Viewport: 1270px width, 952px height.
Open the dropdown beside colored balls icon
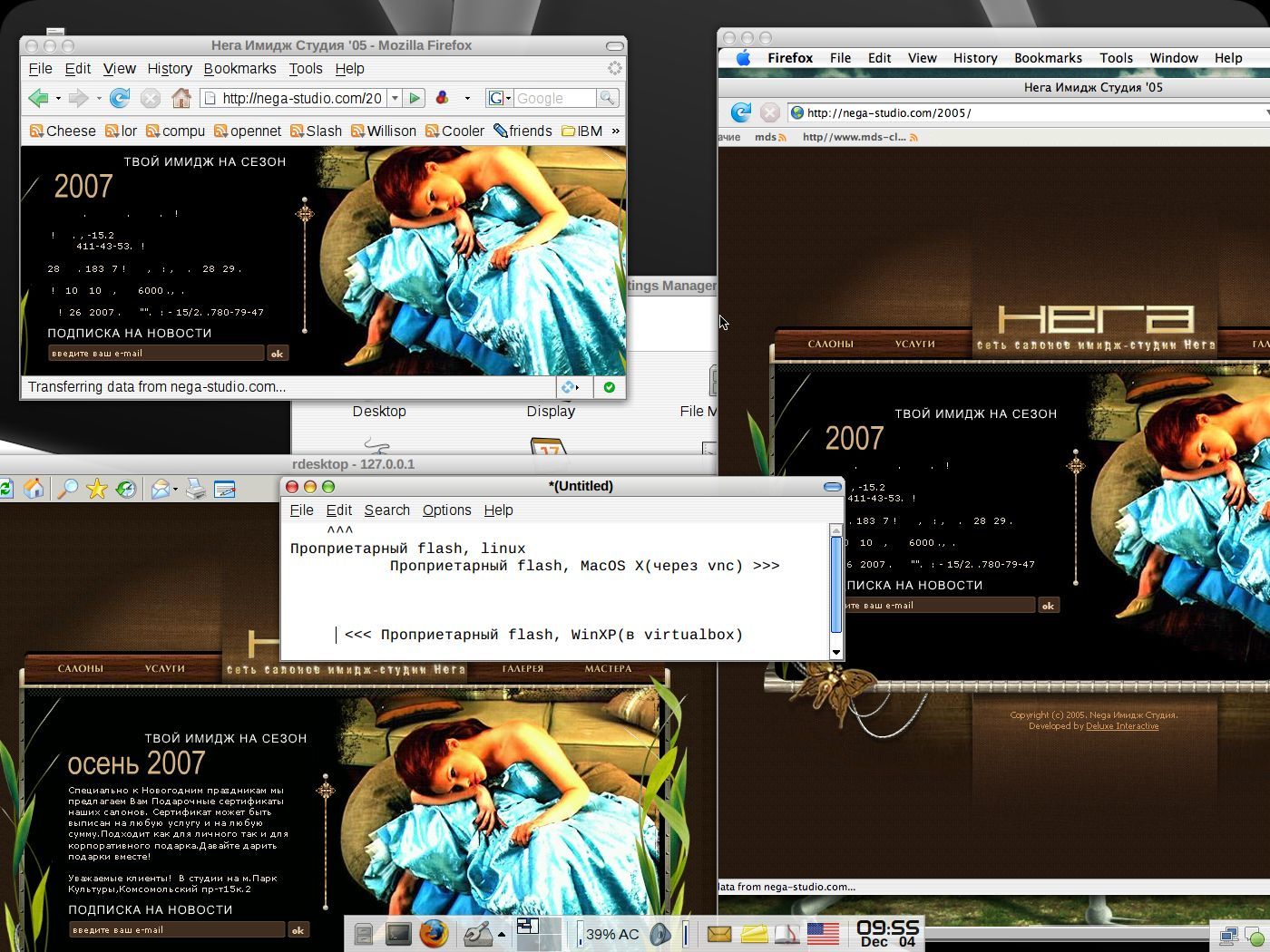(x=467, y=98)
